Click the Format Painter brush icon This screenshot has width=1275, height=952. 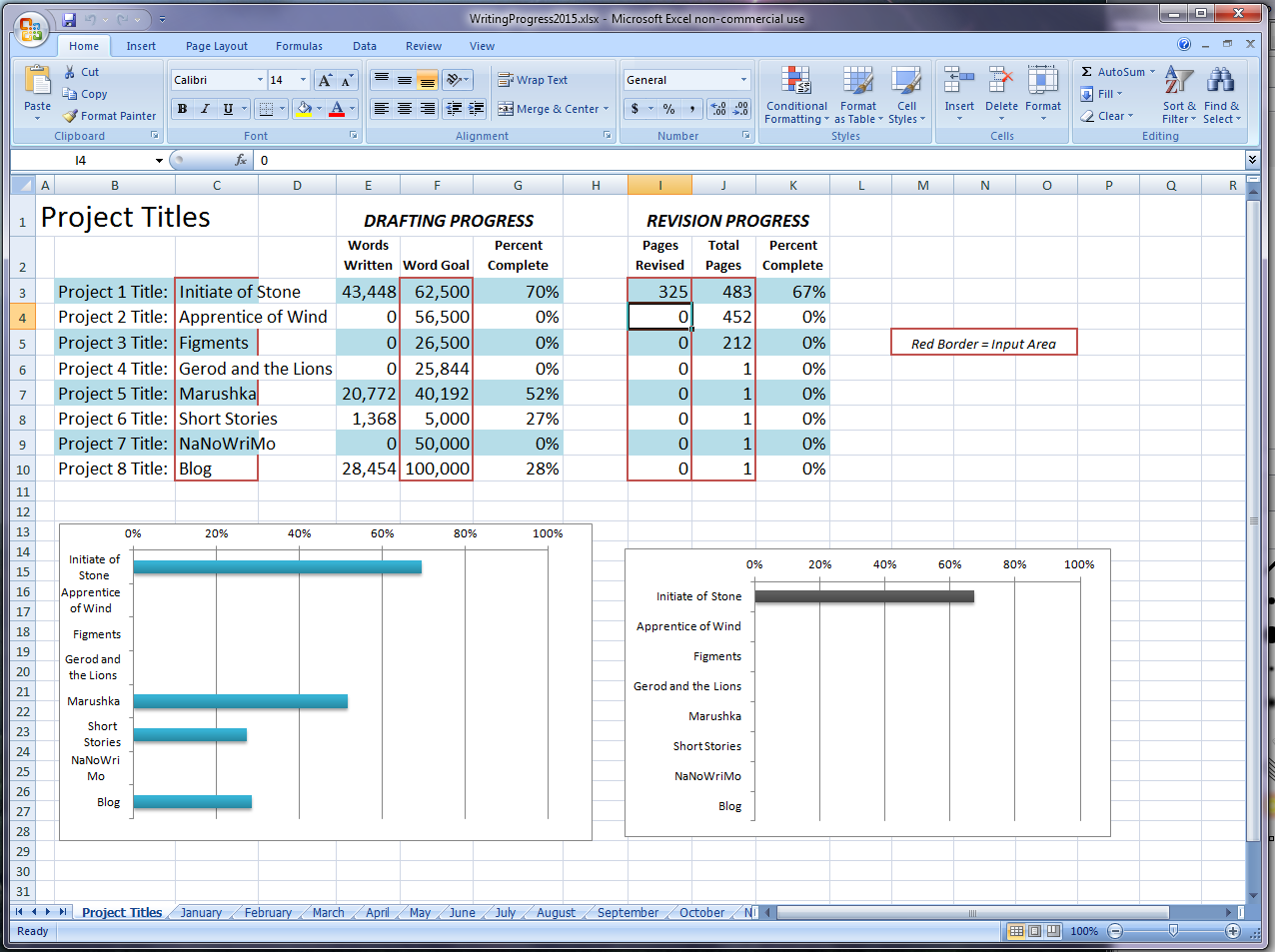[x=71, y=116]
